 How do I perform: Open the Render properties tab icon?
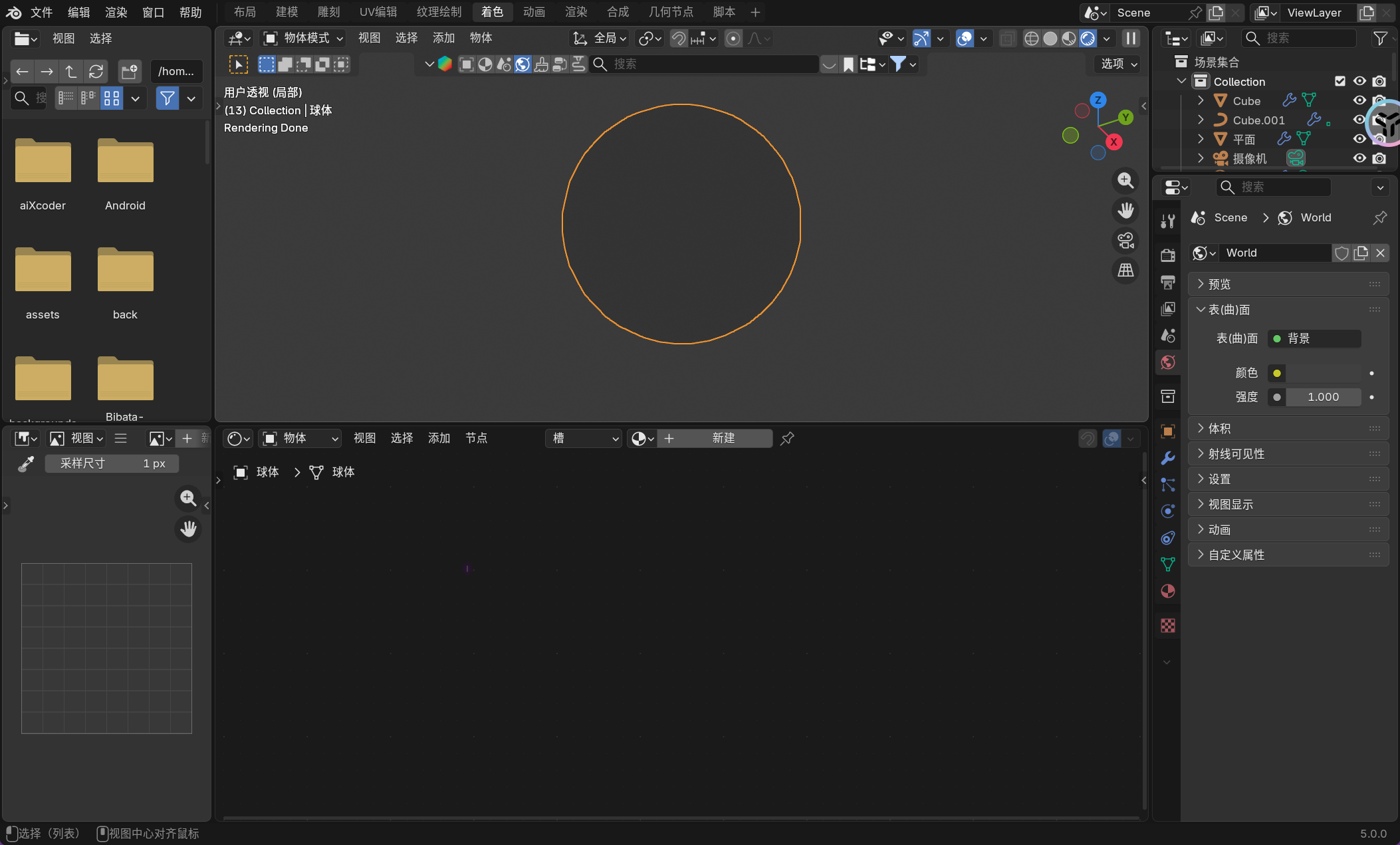coord(1167,255)
